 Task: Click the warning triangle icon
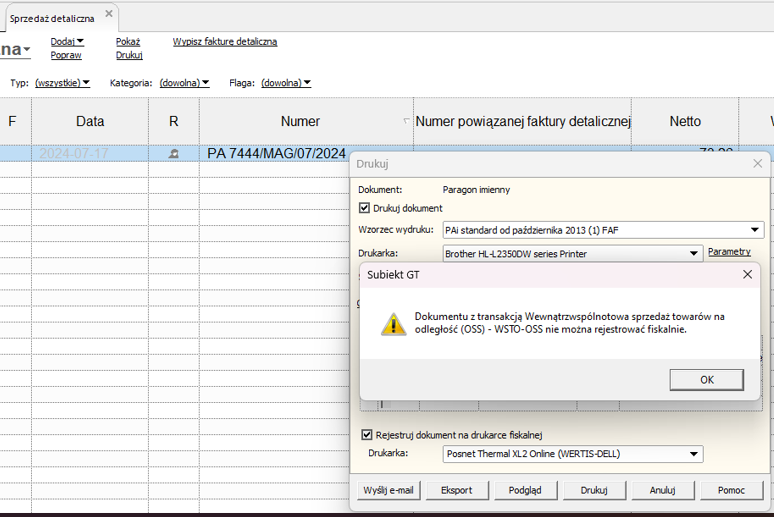tap(393, 324)
